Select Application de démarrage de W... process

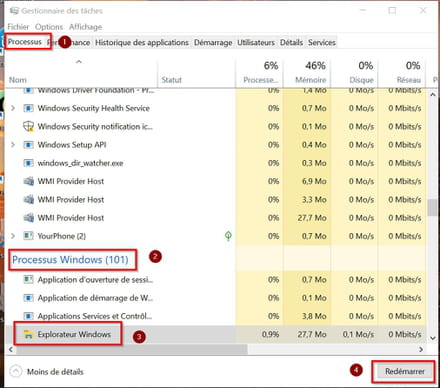(216, 298)
